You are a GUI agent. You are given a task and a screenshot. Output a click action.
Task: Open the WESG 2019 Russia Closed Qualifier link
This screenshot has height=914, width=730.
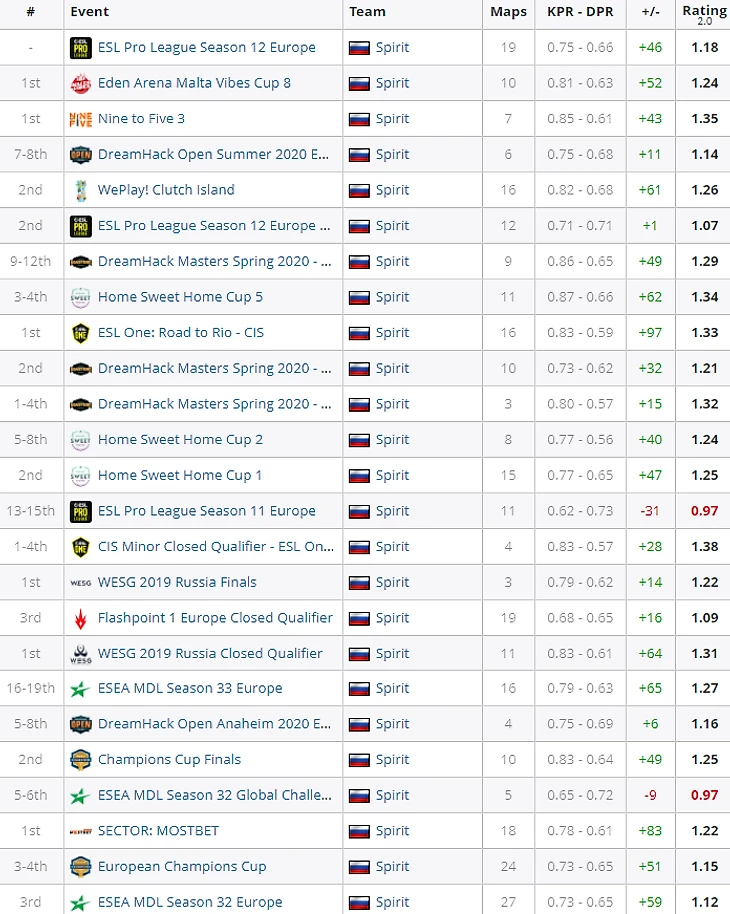(x=210, y=653)
